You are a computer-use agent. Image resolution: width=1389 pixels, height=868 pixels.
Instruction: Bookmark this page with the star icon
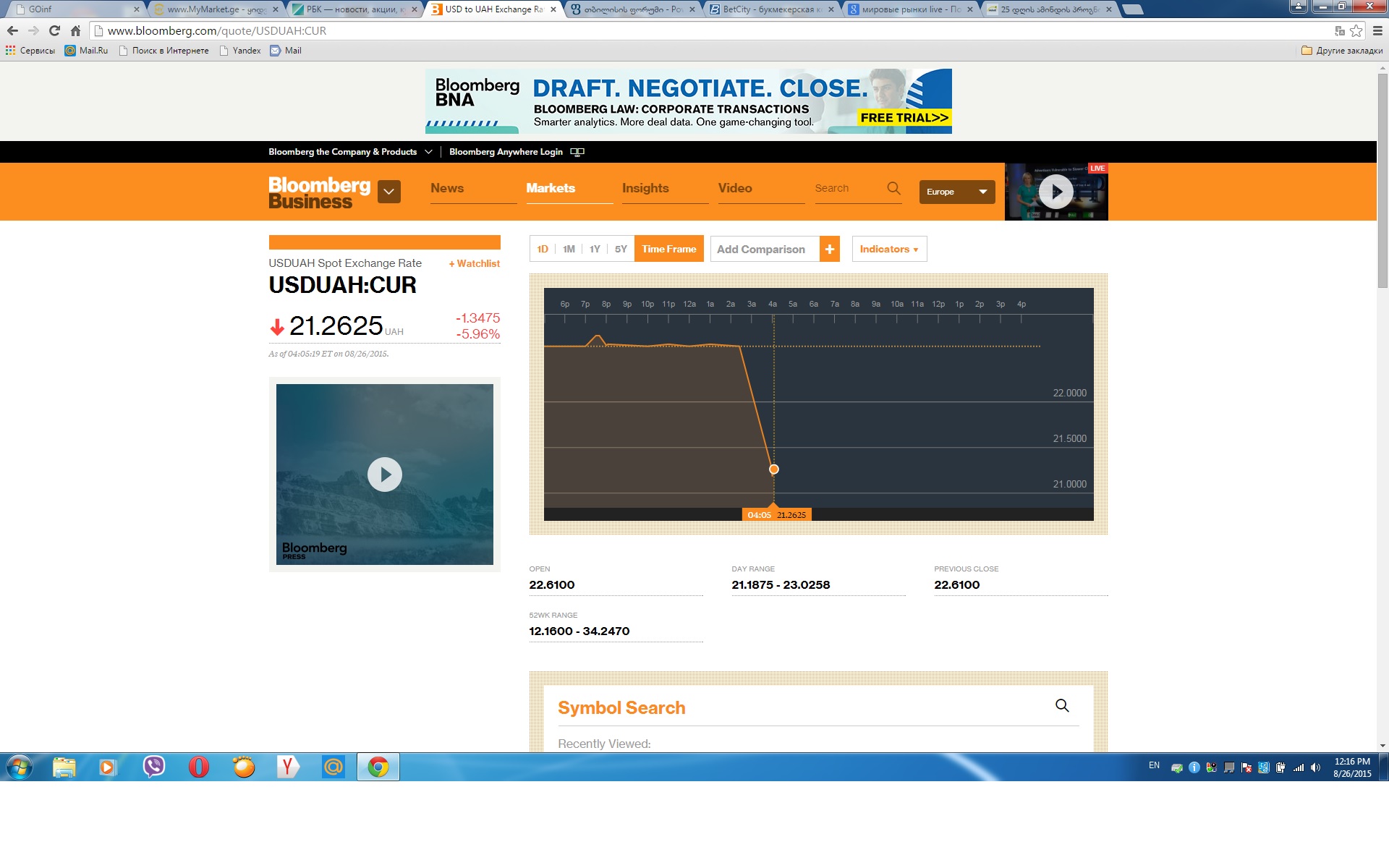pyautogui.click(x=1356, y=30)
